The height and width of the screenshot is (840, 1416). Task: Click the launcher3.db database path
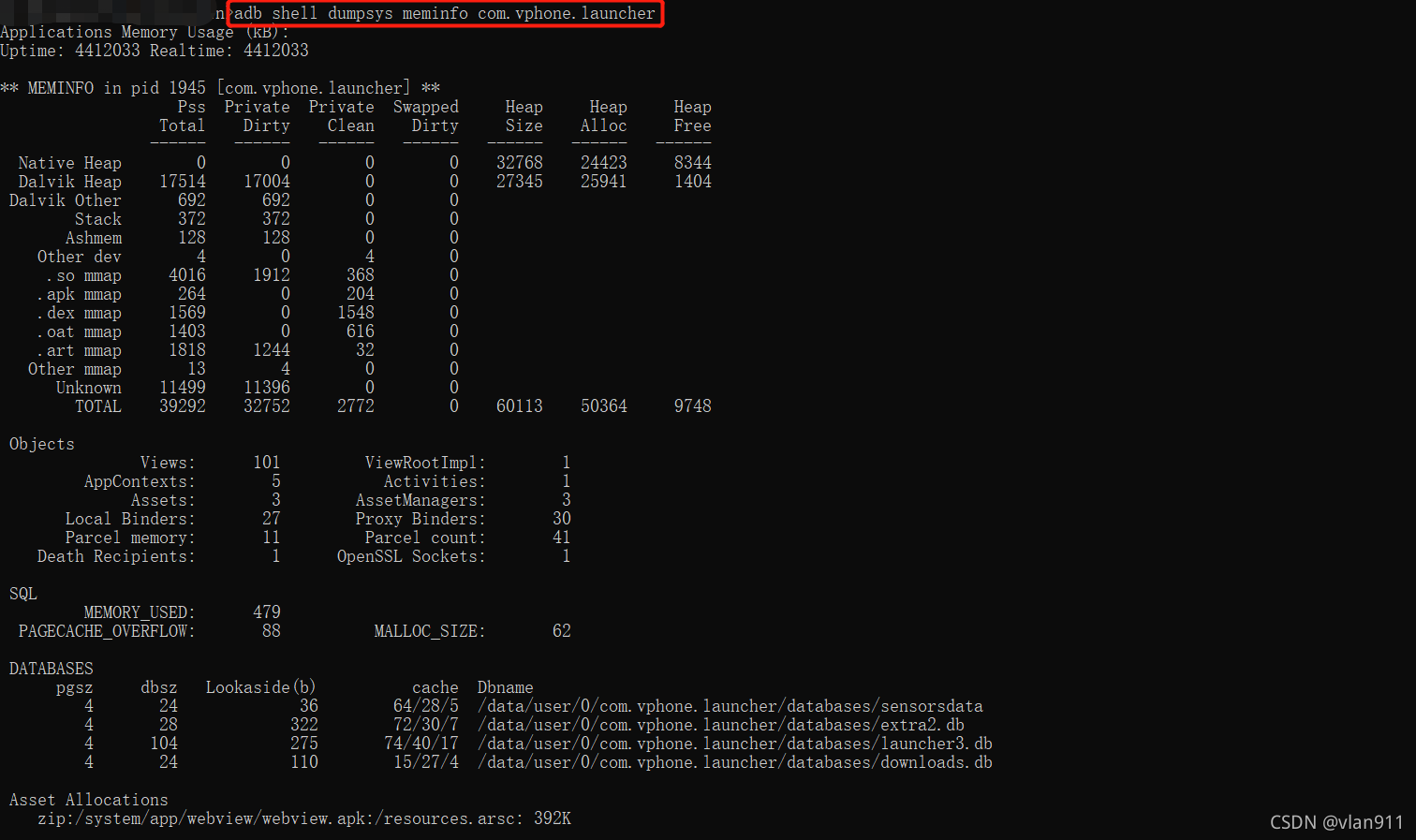735,744
